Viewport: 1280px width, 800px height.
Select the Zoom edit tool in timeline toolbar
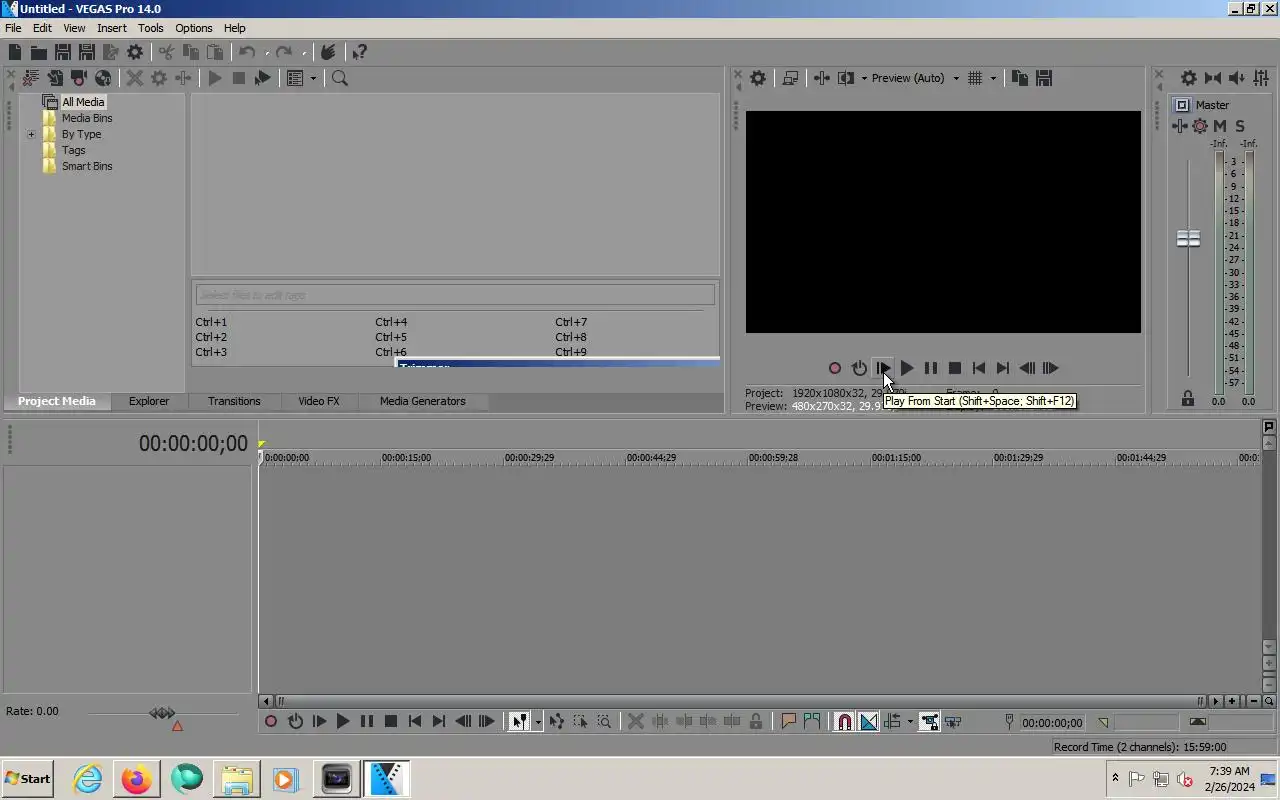click(604, 721)
